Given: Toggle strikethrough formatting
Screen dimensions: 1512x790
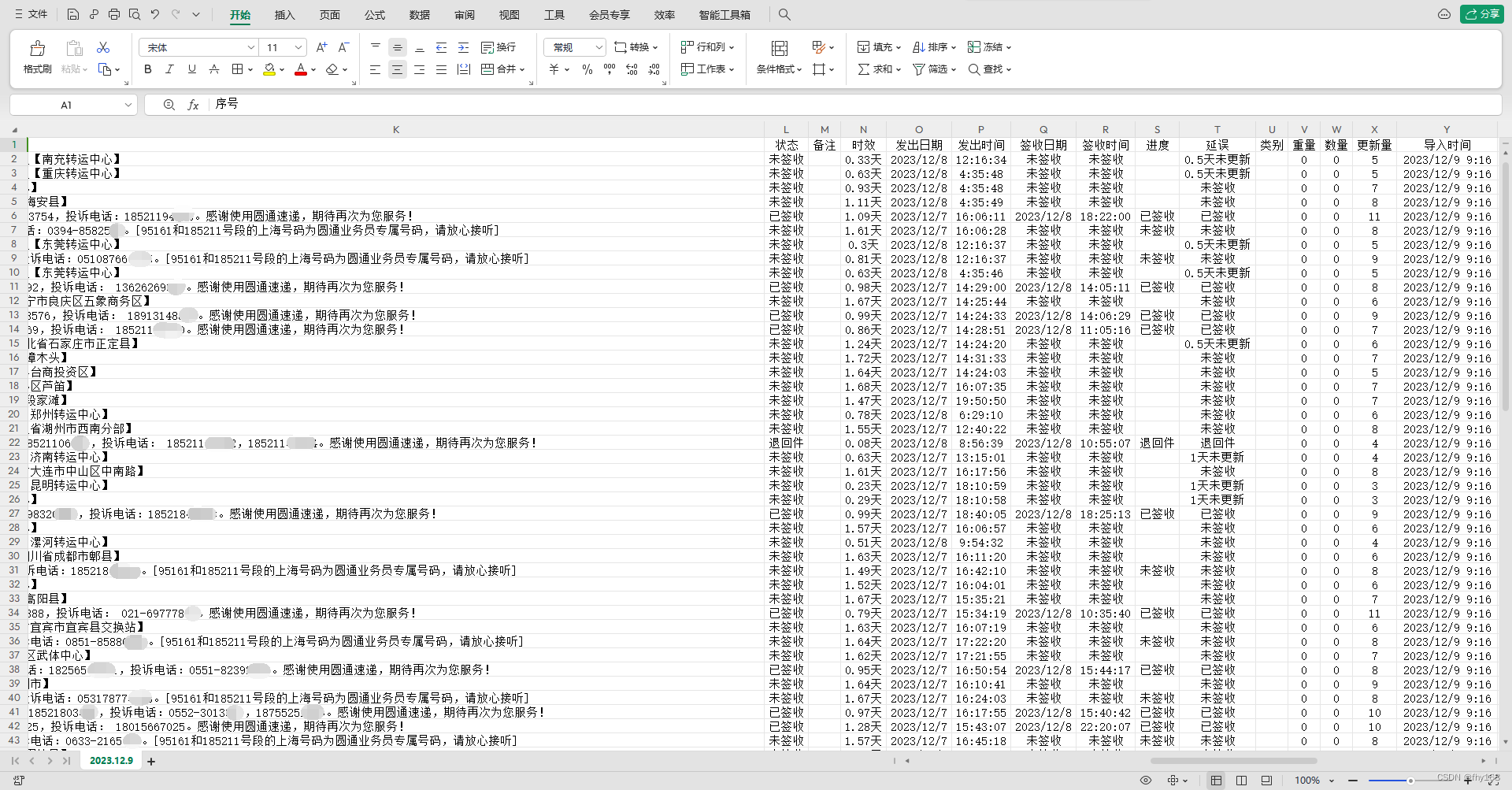Looking at the screenshot, I should pyautogui.click(x=213, y=69).
